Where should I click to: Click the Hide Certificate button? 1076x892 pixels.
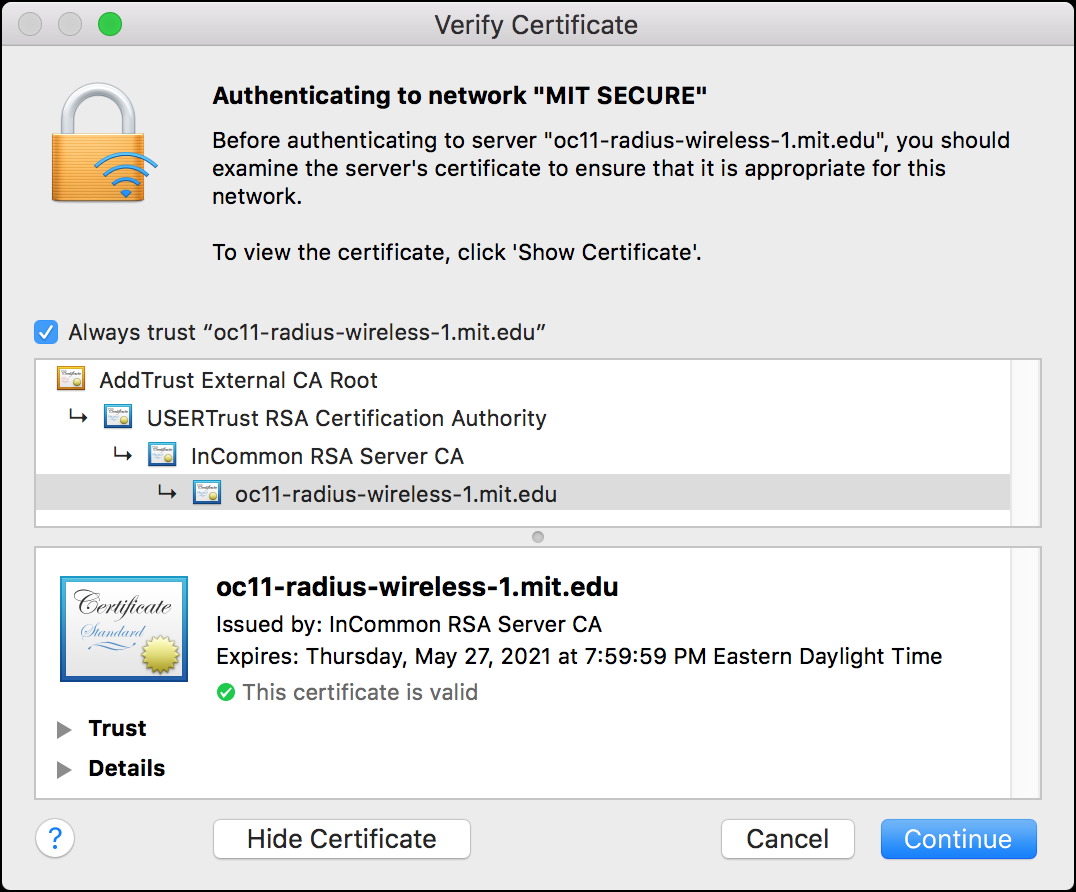coord(342,838)
